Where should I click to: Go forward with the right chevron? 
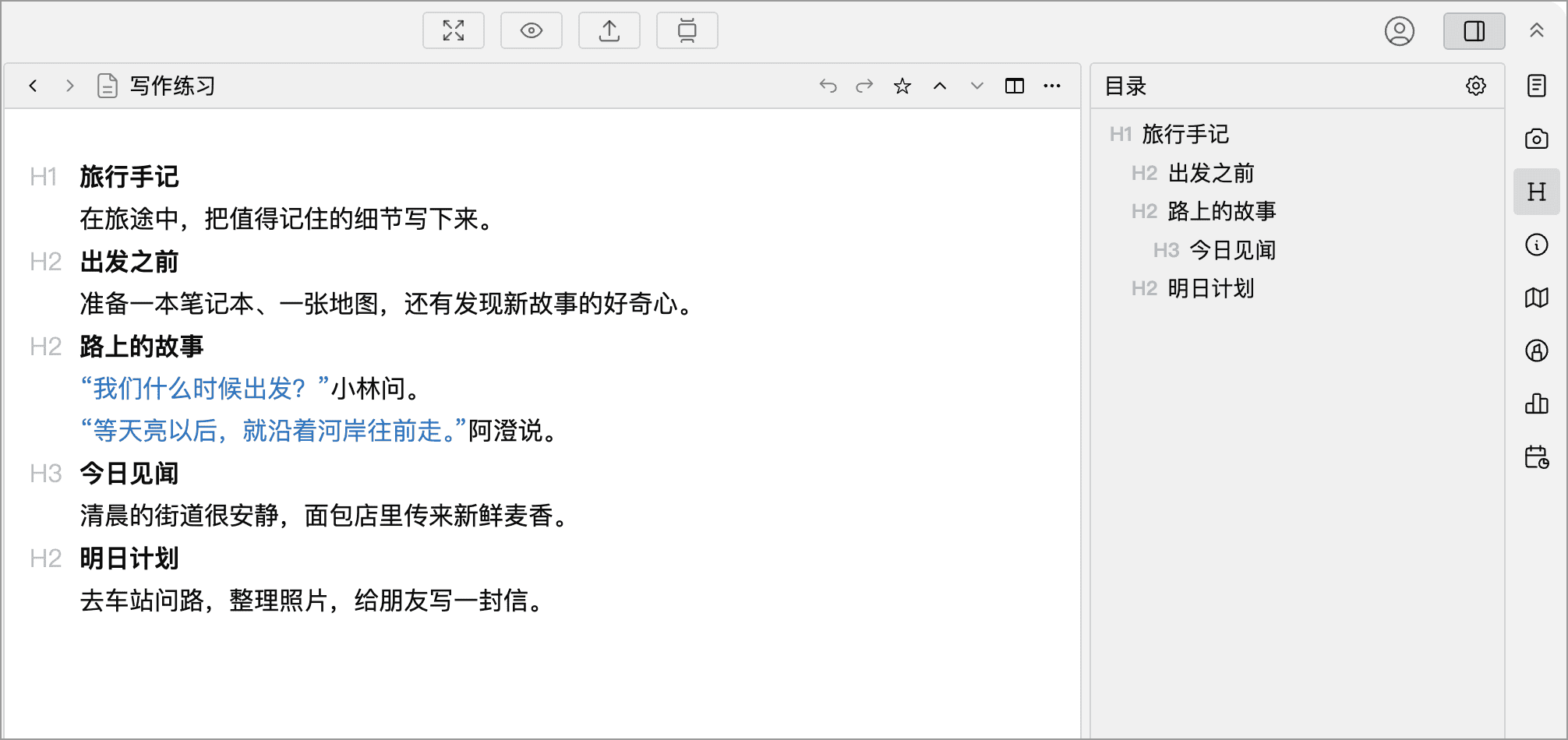(x=70, y=86)
